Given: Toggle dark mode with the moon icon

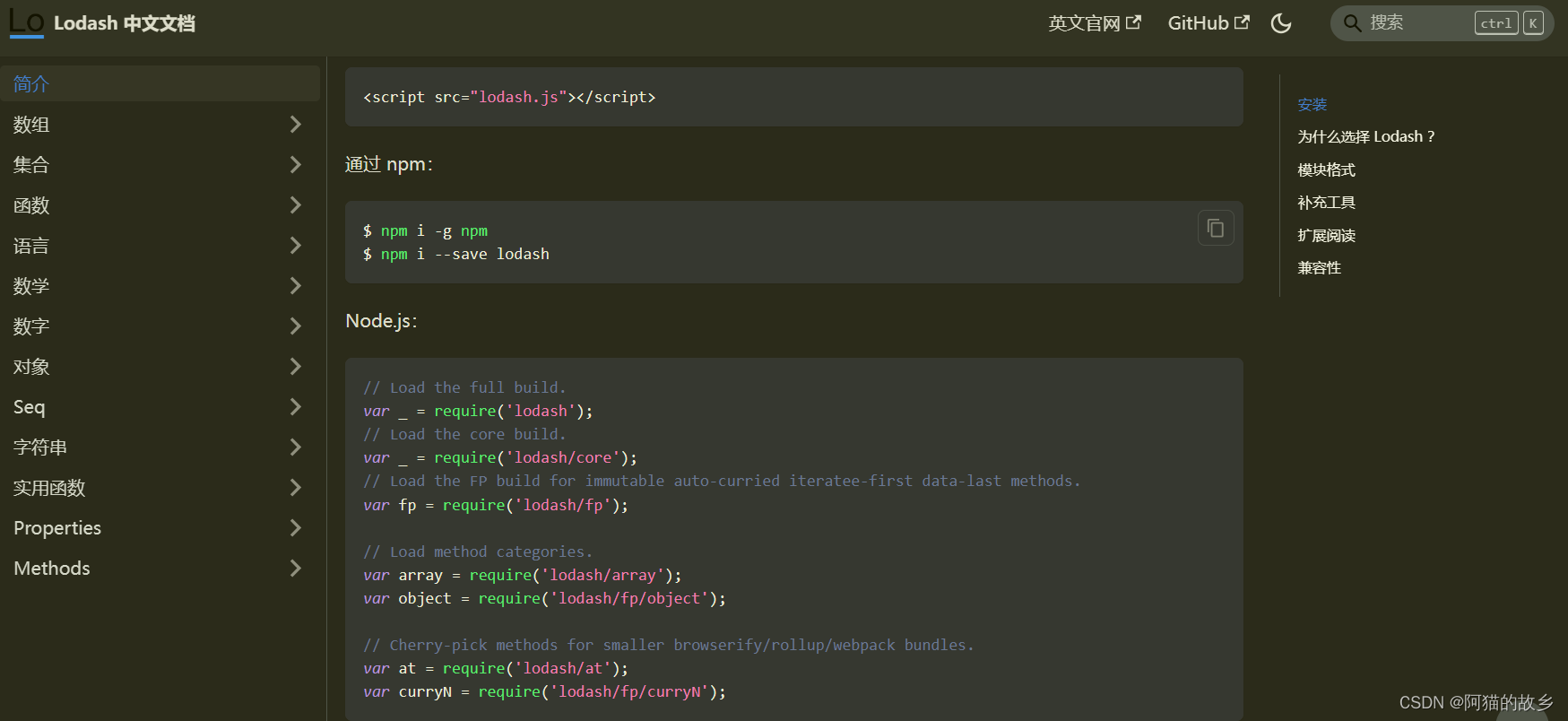Looking at the screenshot, I should coord(1281,23).
